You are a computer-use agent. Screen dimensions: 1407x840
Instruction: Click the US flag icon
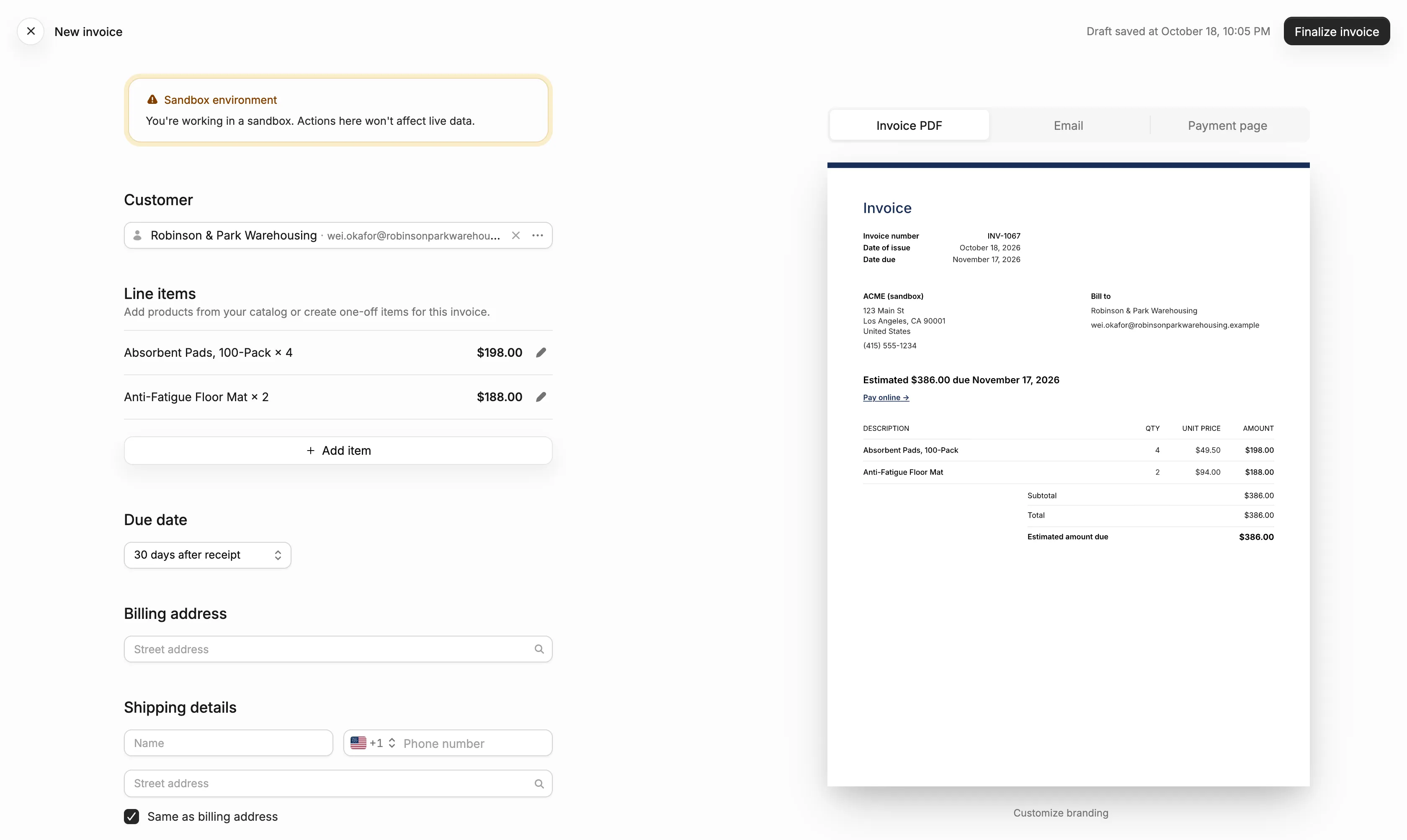click(358, 743)
